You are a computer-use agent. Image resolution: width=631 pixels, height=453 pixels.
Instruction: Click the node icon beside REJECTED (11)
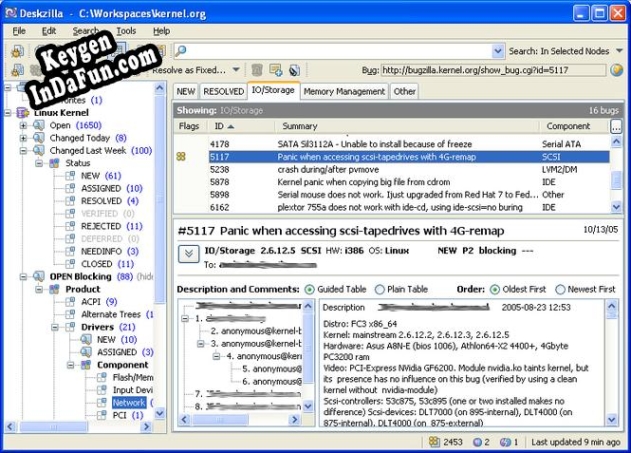click(x=70, y=226)
